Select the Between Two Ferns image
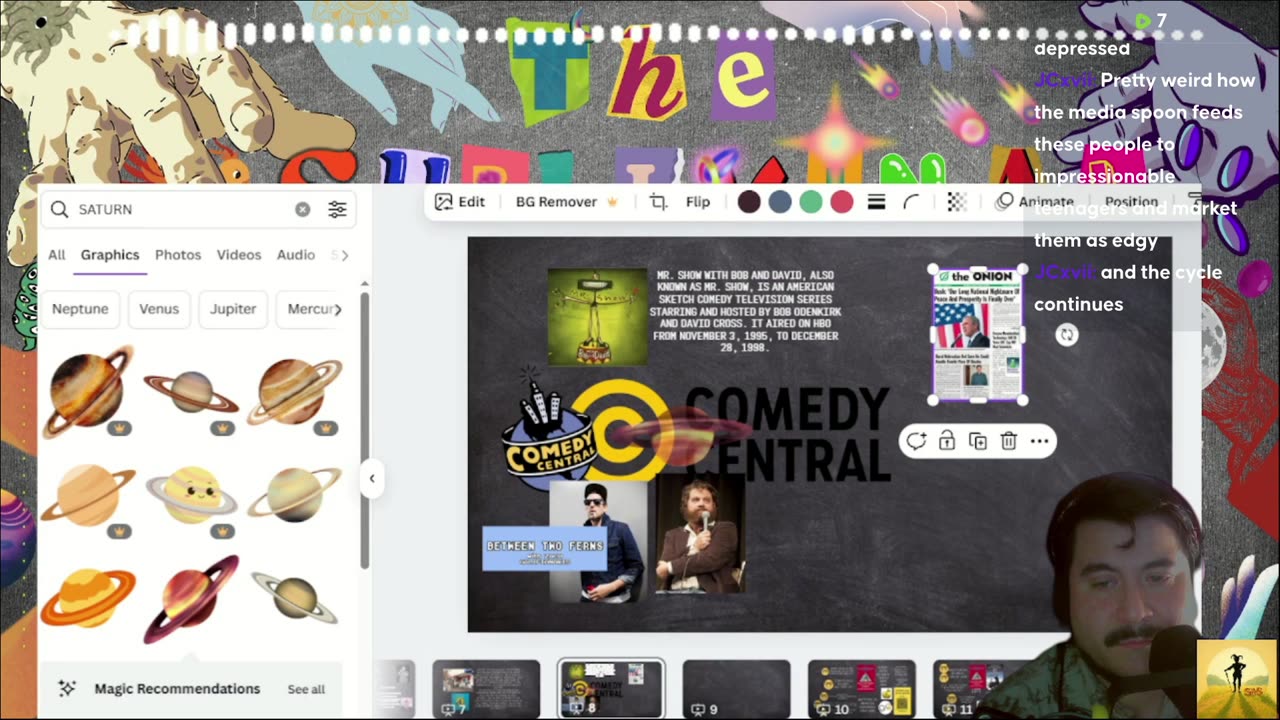This screenshot has width=1280, height=720. point(545,550)
